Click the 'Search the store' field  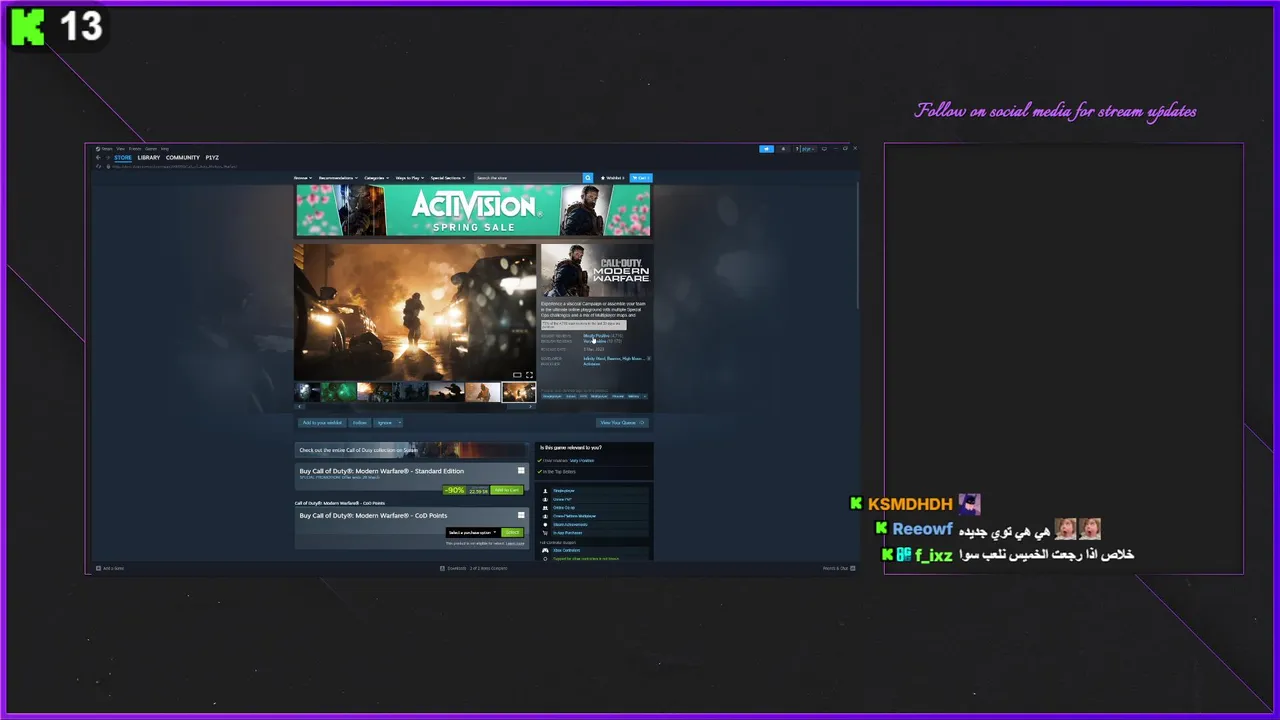528,178
